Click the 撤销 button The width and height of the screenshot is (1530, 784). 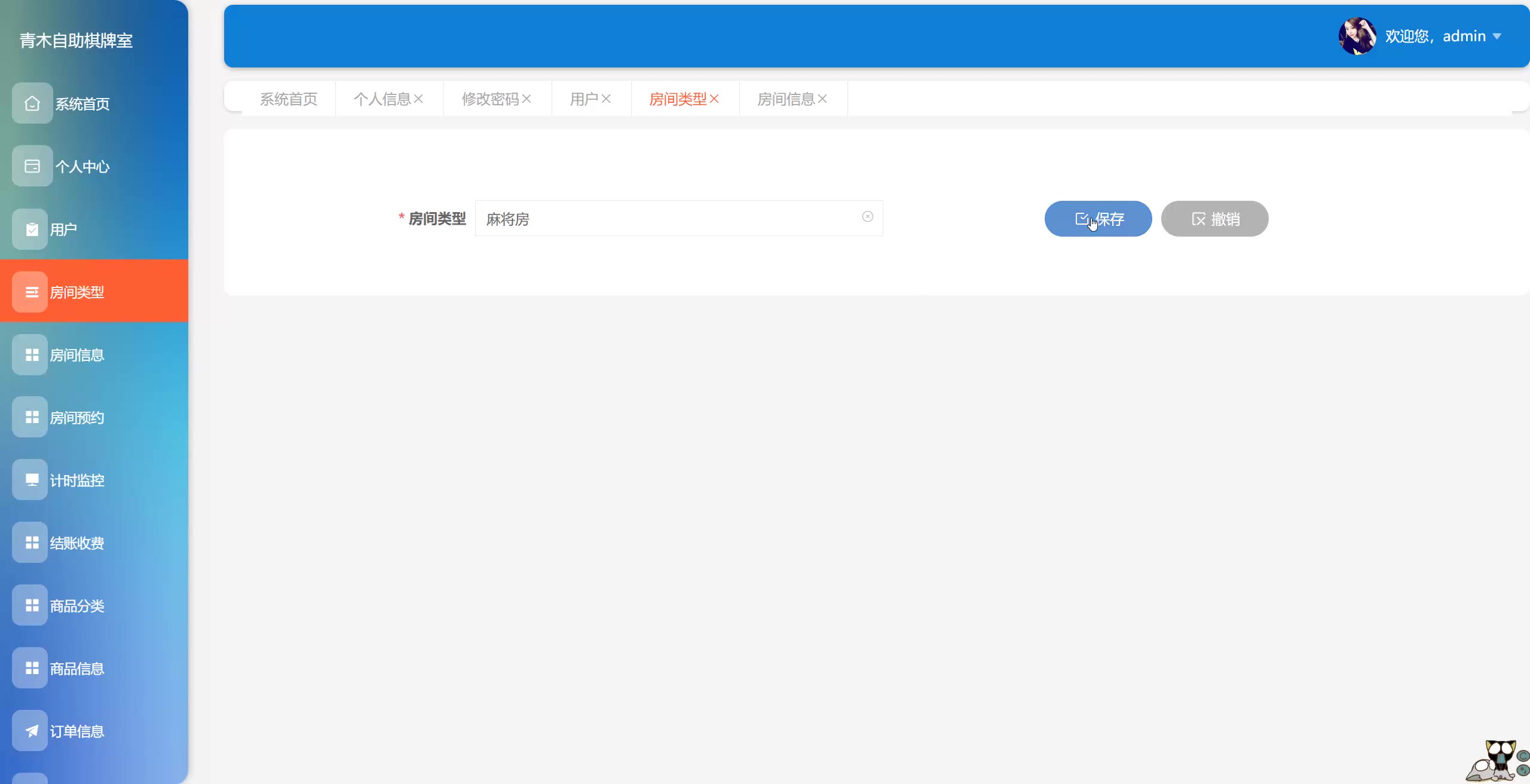pos(1214,219)
